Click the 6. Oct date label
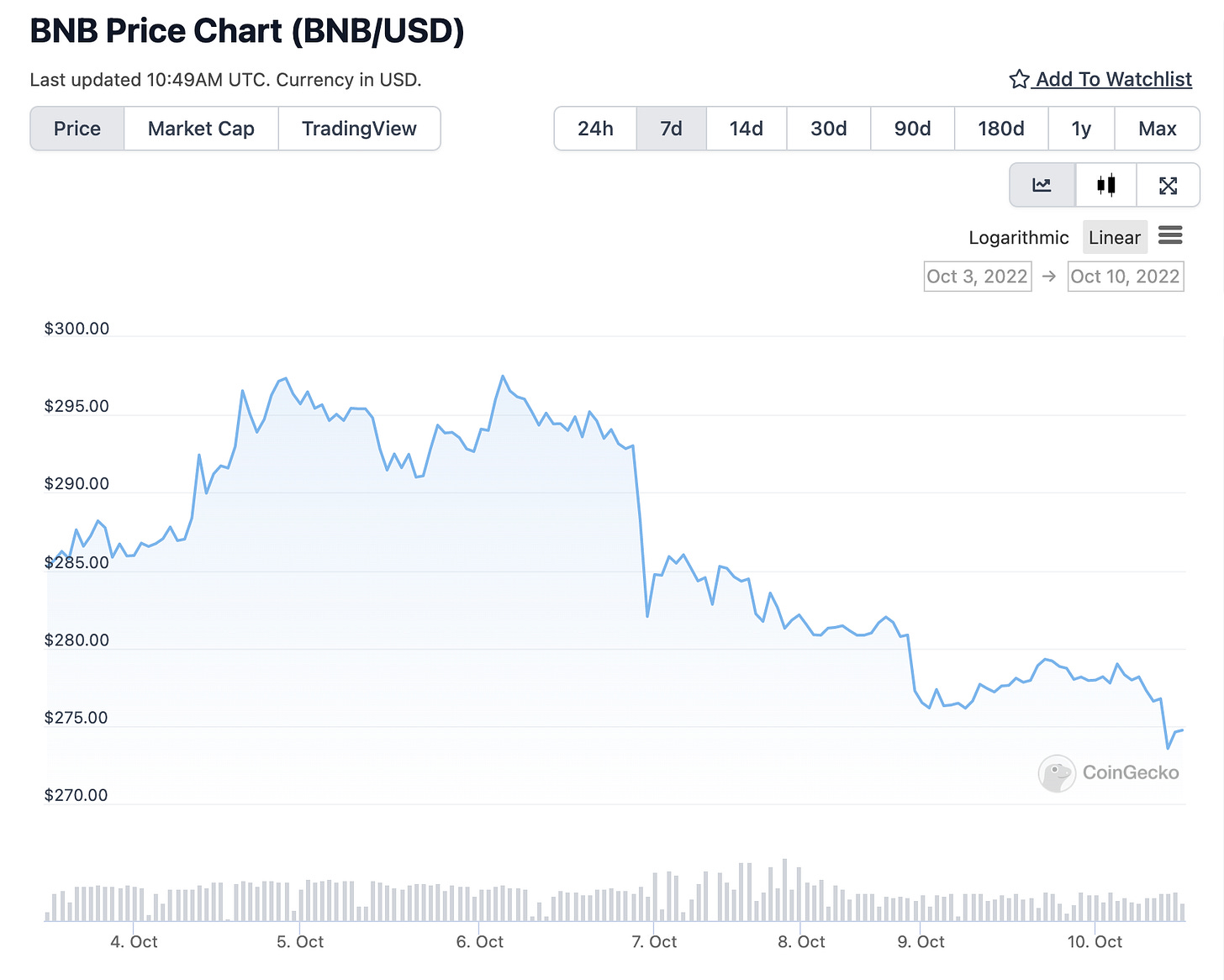 [479, 942]
